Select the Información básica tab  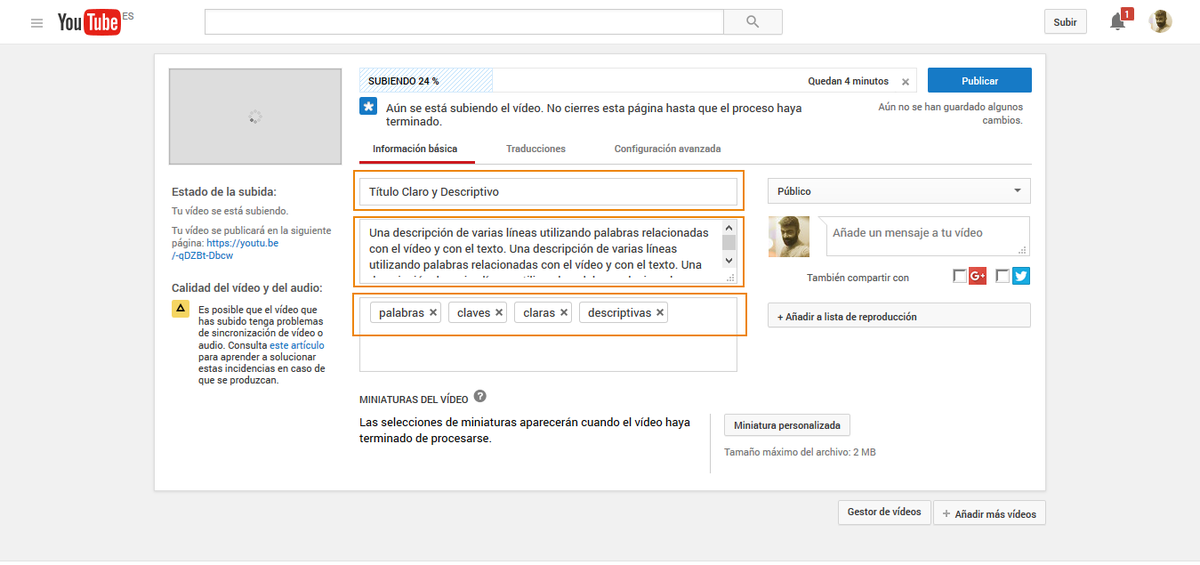[x=415, y=149]
